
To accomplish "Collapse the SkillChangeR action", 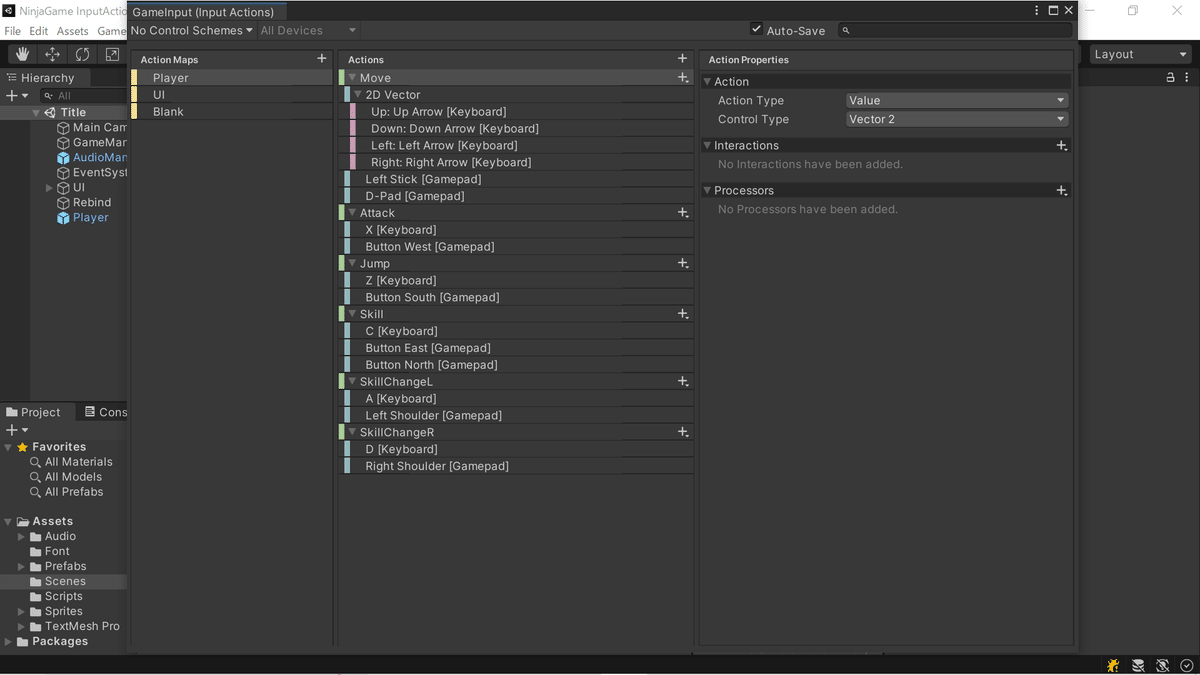I will pos(352,432).
